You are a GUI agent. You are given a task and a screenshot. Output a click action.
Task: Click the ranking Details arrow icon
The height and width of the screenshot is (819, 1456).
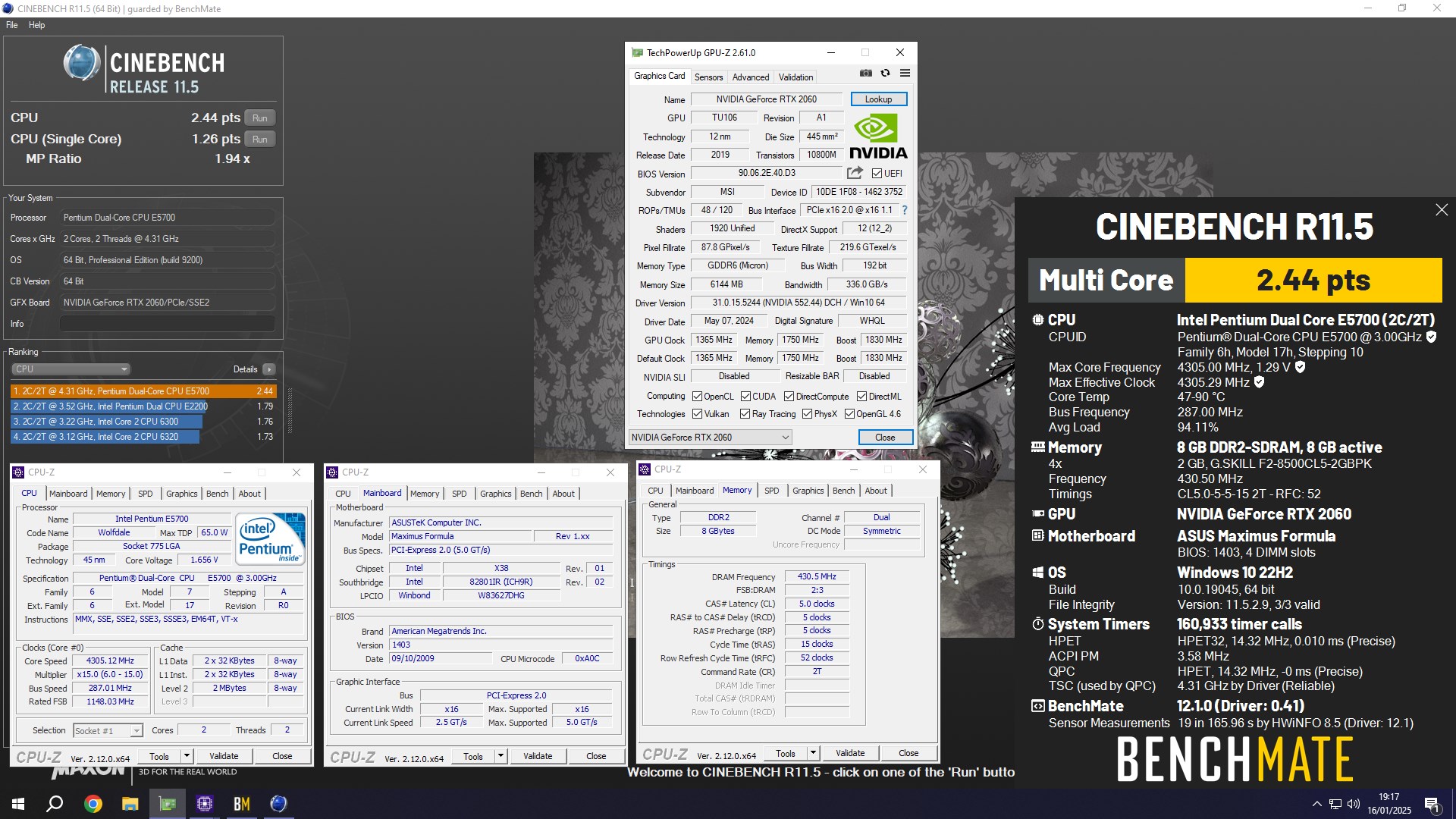[x=268, y=369]
